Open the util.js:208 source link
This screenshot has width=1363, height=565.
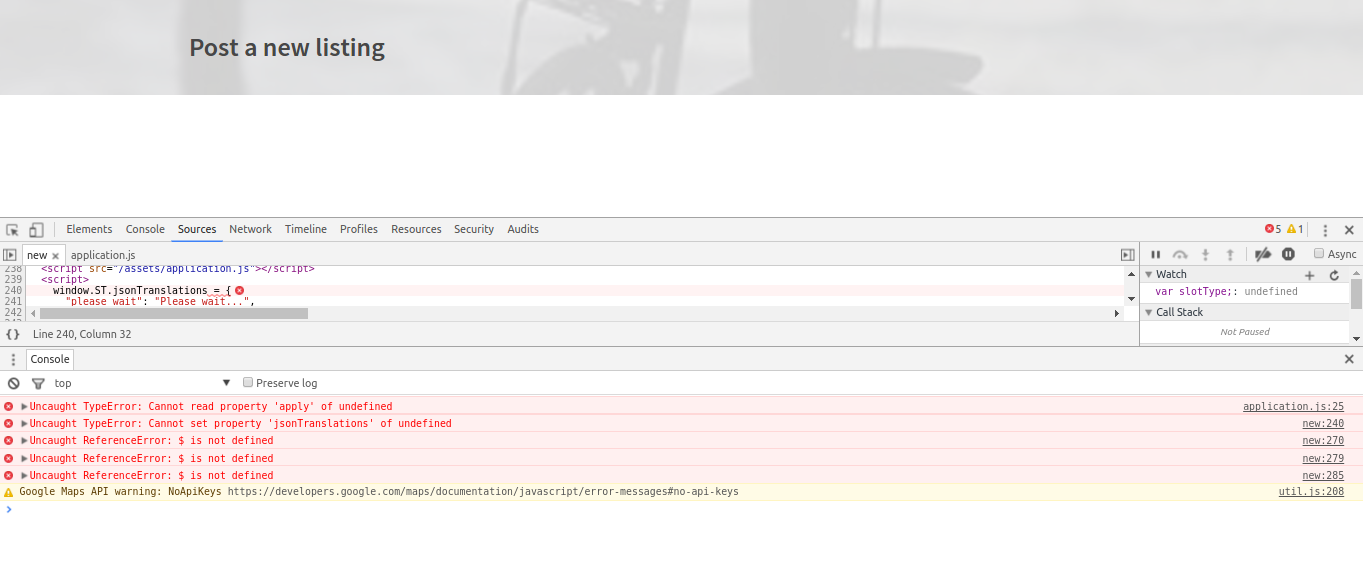tap(1311, 492)
